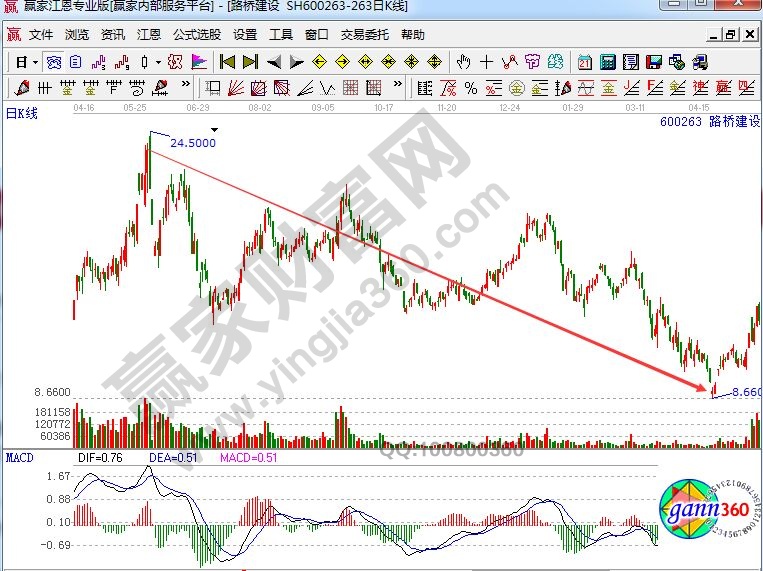Click the gray left triangle arrow
This screenshot has width=763, height=571.
click(x=273, y=62)
